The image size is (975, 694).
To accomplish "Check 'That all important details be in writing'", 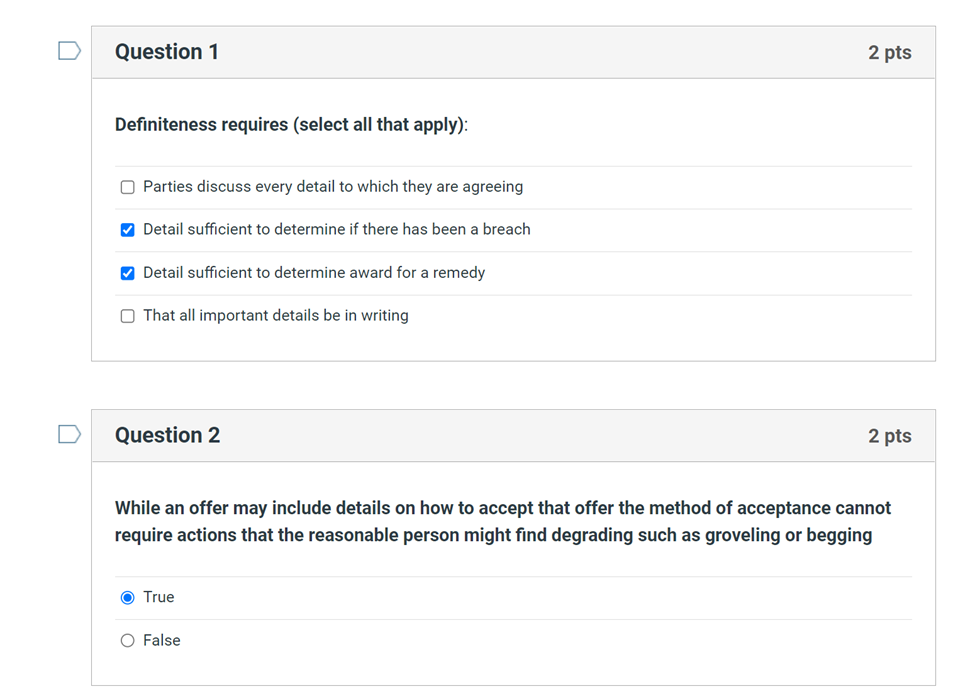I will pyautogui.click(x=127, y=315).
